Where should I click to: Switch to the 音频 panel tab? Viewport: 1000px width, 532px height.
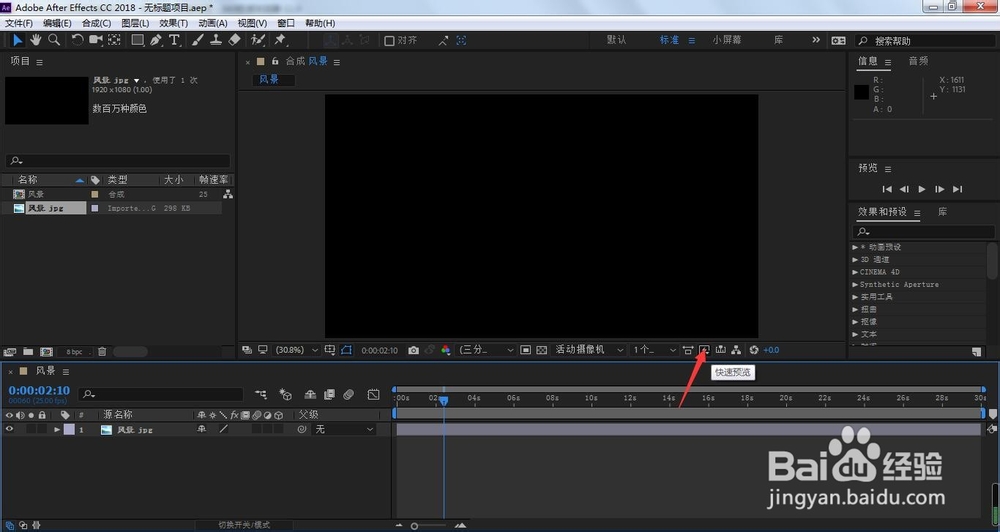tap(918, 61)
